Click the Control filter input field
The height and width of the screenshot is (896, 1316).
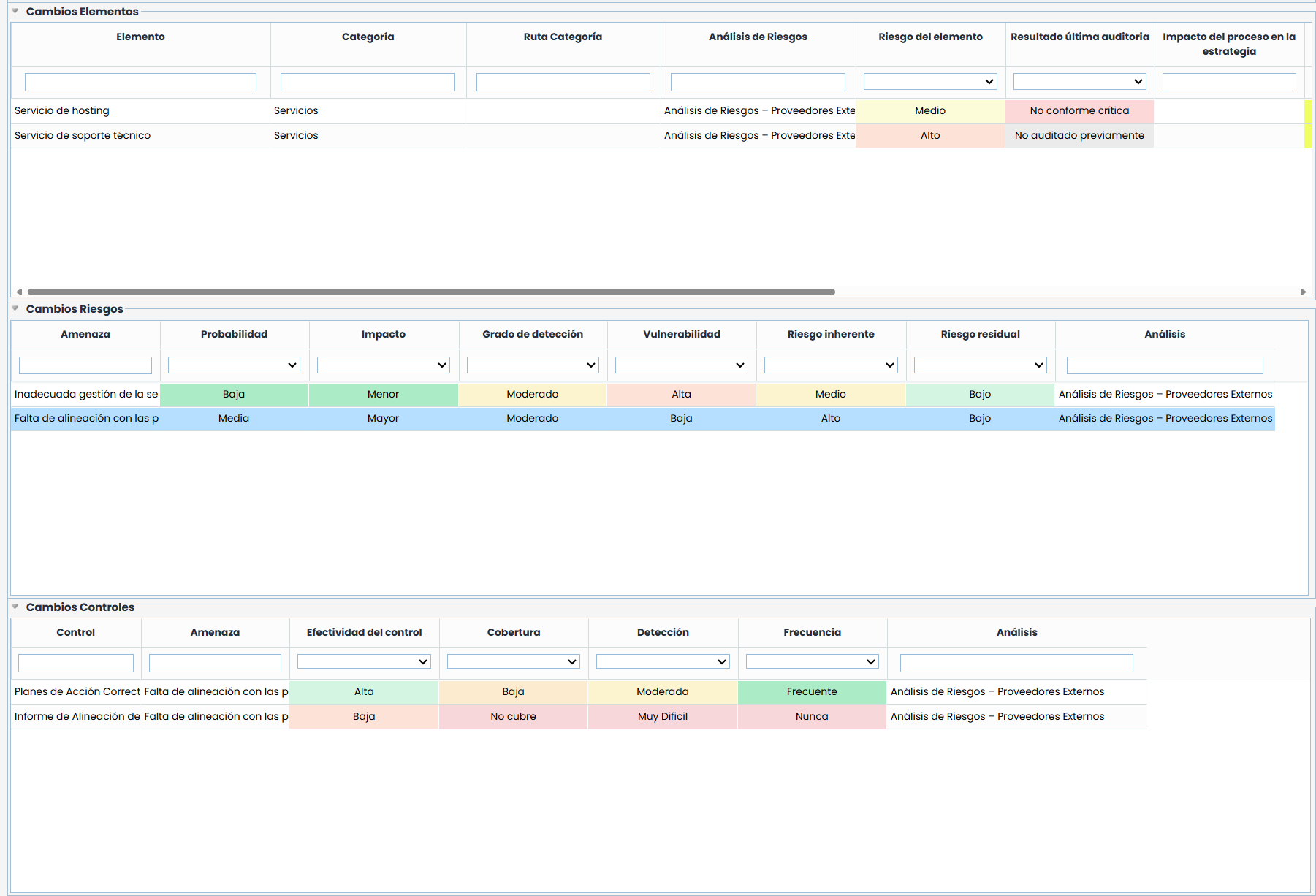coord(76,663)
